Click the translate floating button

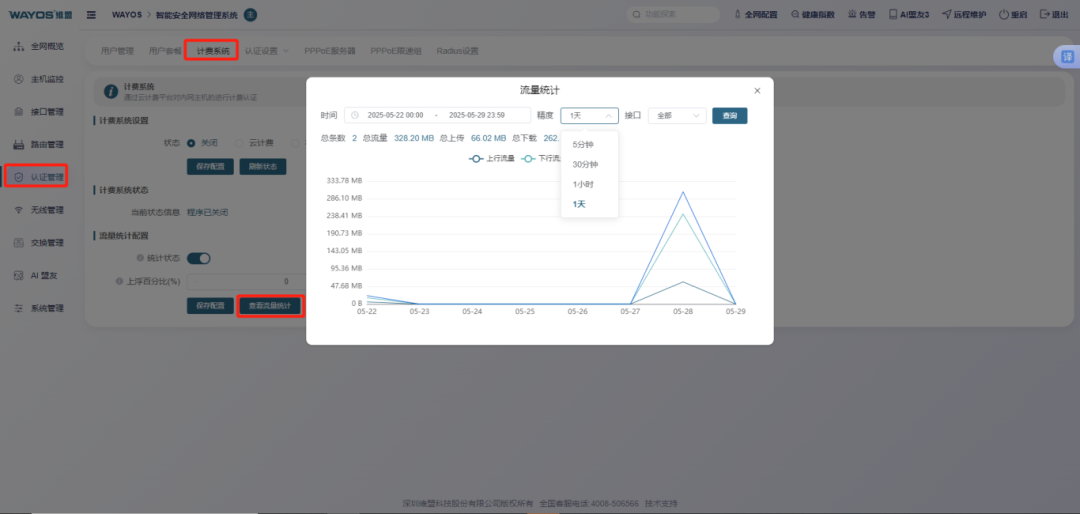pos(1067,58)
